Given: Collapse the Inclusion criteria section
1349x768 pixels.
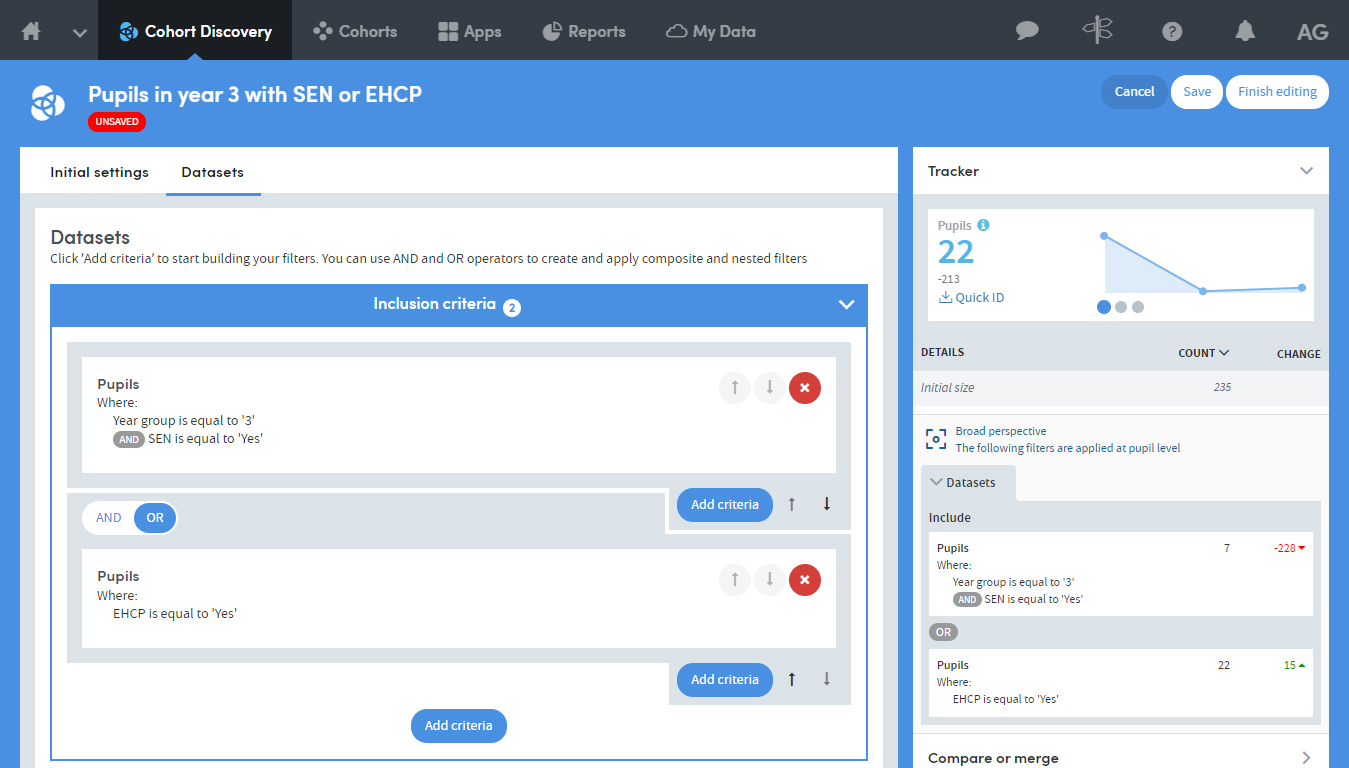Looking at the screenshot, I should pyautogui.click(x=846, y=304).
